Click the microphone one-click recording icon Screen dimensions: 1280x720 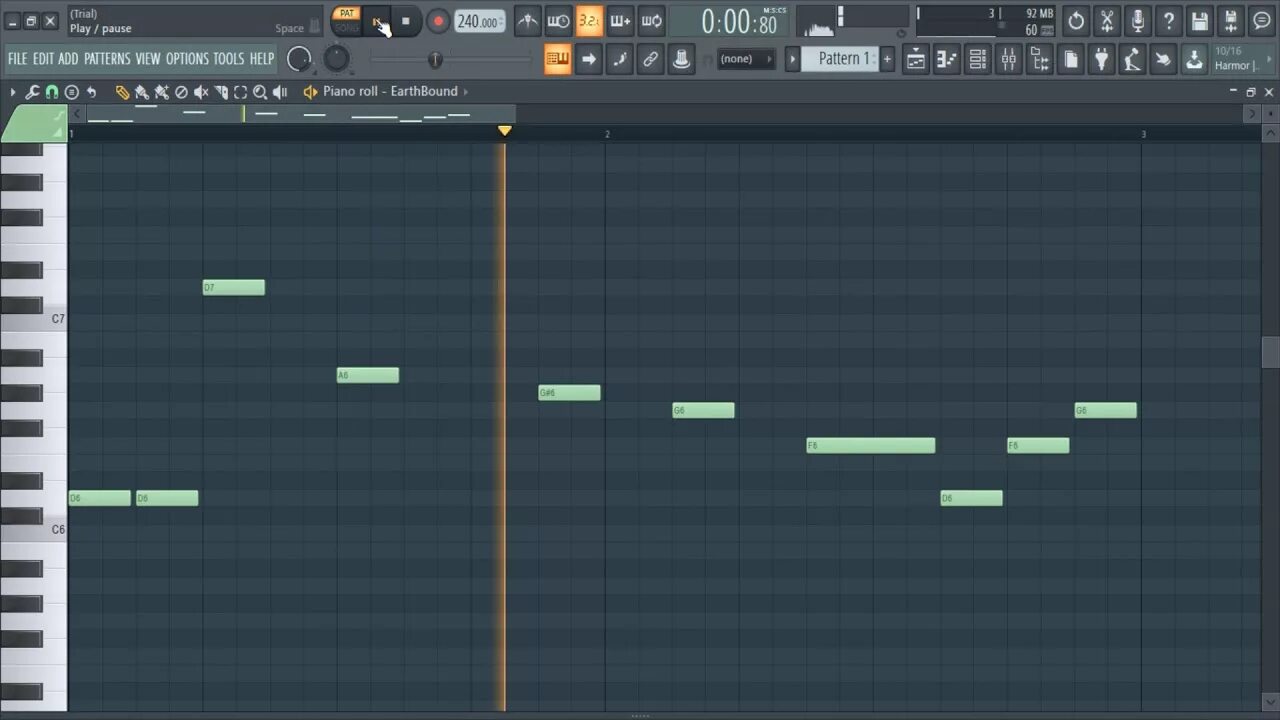click(1138, 20)
